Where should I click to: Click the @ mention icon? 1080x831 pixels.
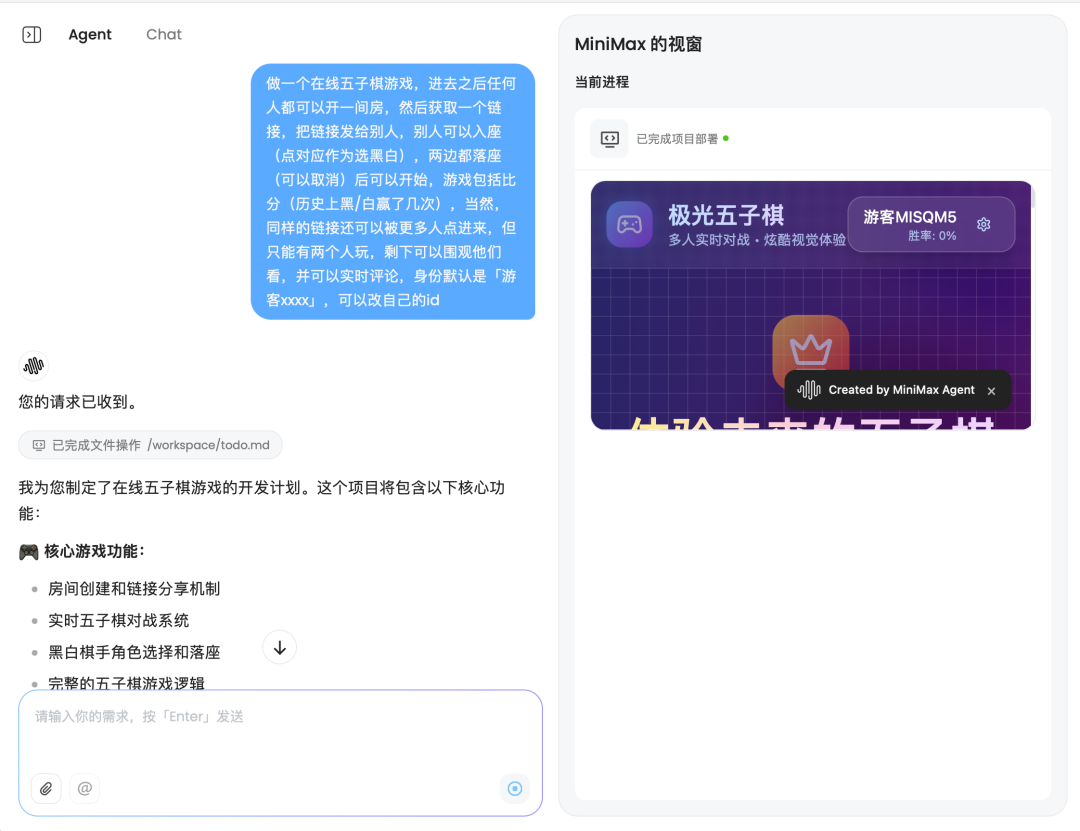click(85, 788)
